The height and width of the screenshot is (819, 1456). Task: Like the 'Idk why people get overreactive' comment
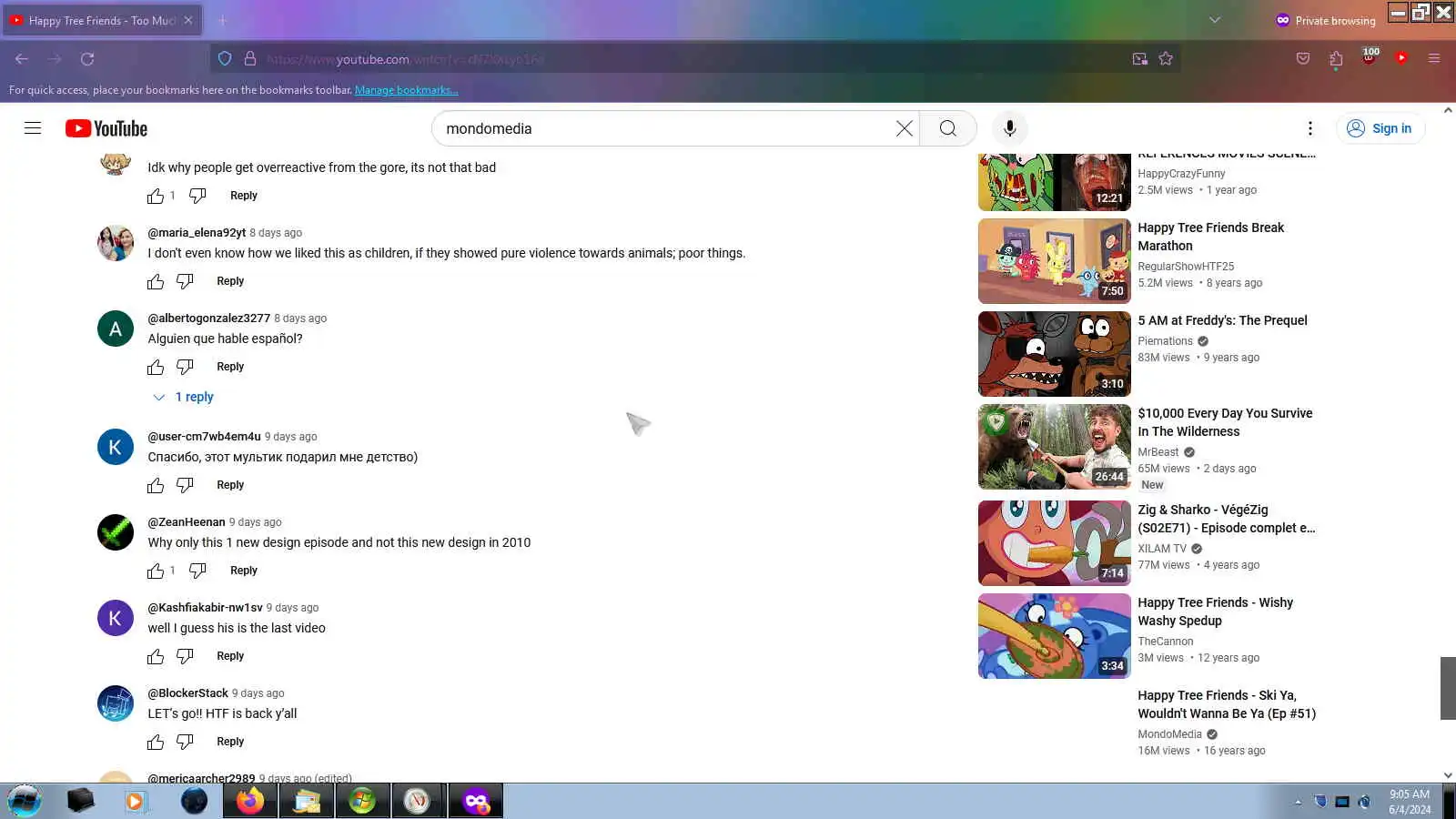156,196
